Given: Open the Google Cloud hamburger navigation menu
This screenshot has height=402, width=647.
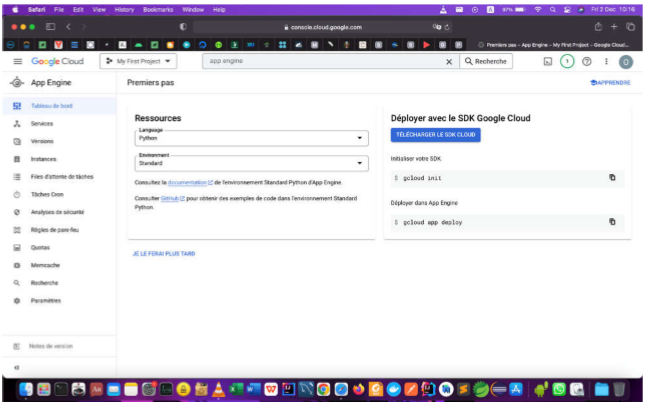Looking at the screenshot, I should click(x=18, y=61).
